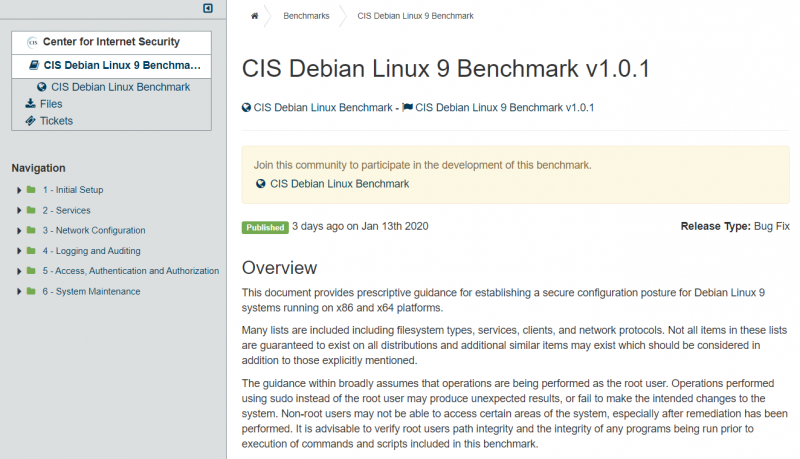Click the green Published badge
Screen dimensions: 800x459
(265, 227)
